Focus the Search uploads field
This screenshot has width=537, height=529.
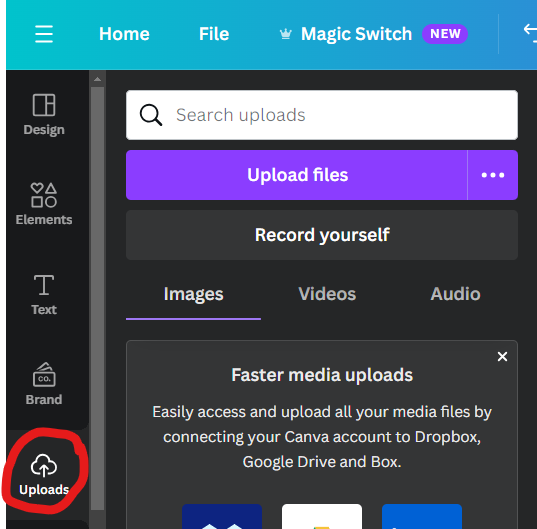click(x=322, y=115)
